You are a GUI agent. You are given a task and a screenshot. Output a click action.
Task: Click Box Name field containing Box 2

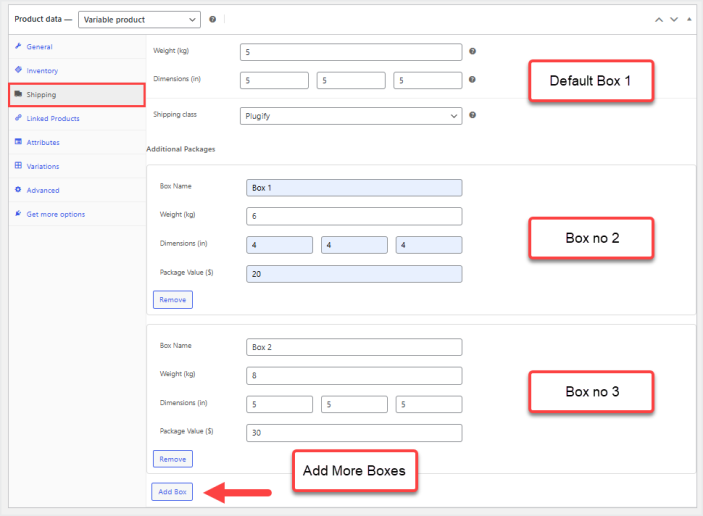(354, 347)
